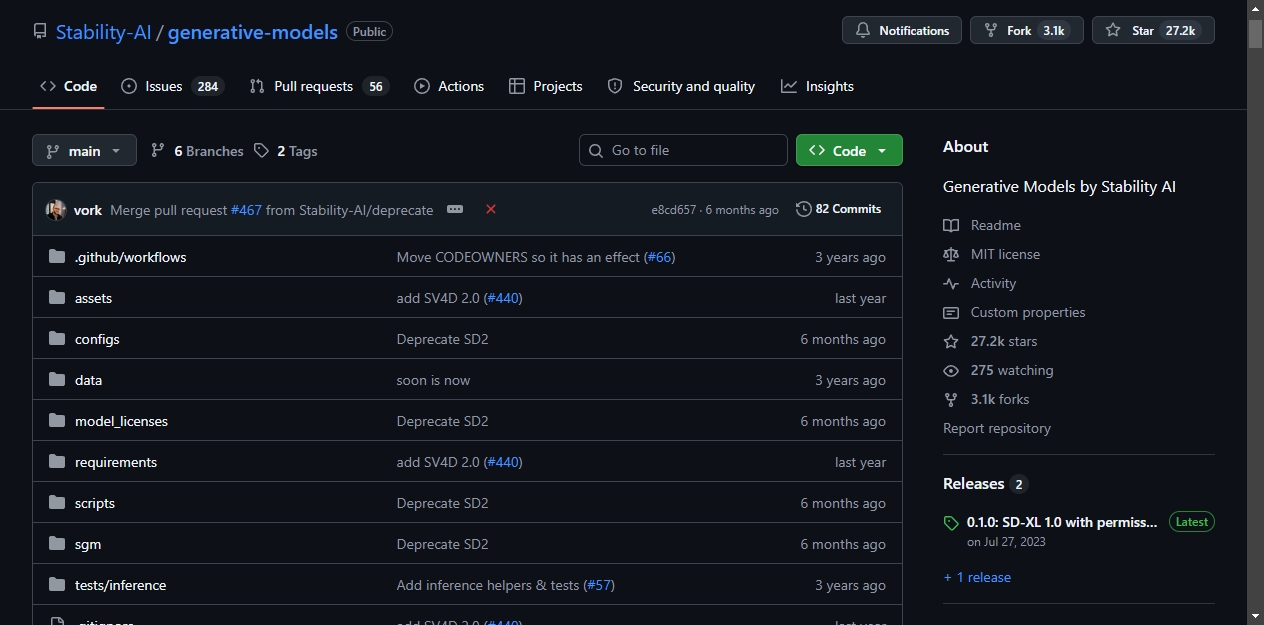
Task: Open the vork author link
Action: (88, 210)
